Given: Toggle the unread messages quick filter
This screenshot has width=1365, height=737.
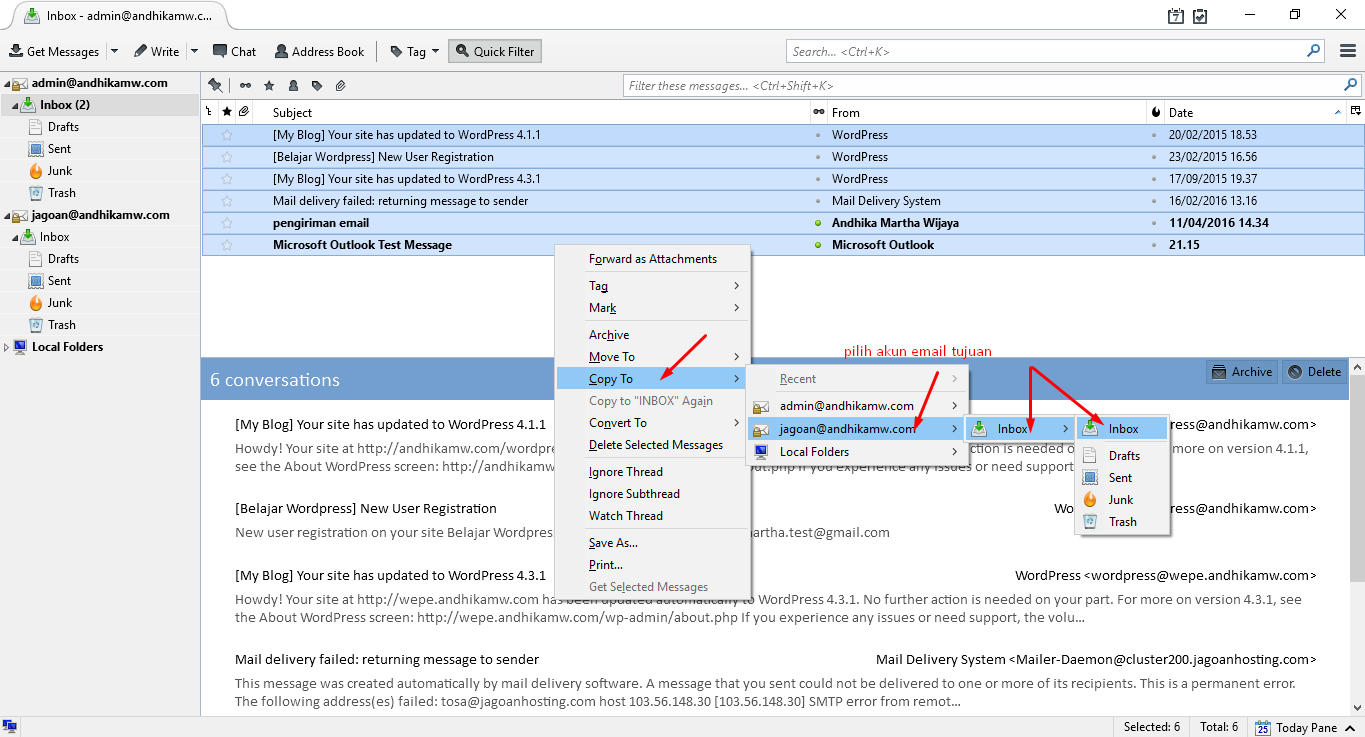Looking at the screenshot, I should (x=245, y=86).
